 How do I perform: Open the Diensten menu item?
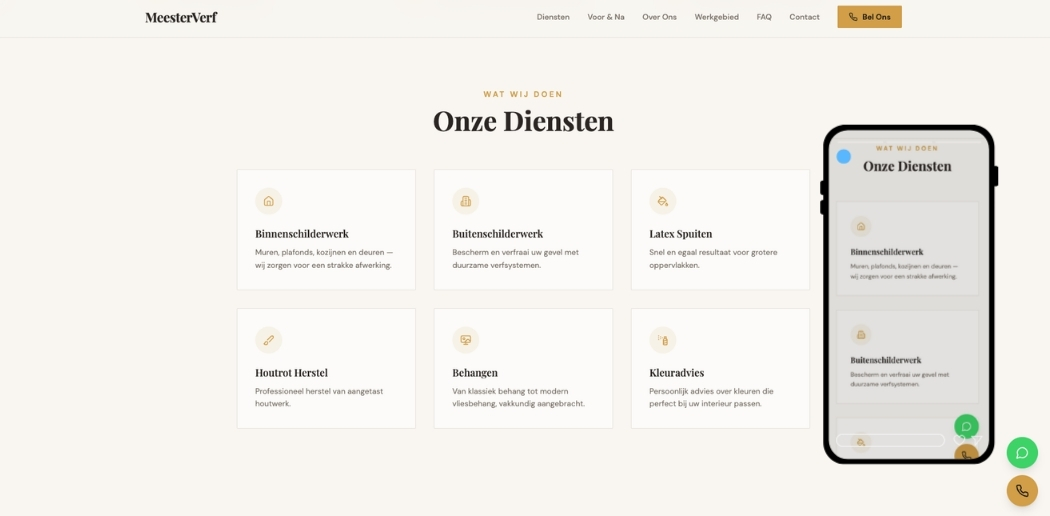pos(553,17)
